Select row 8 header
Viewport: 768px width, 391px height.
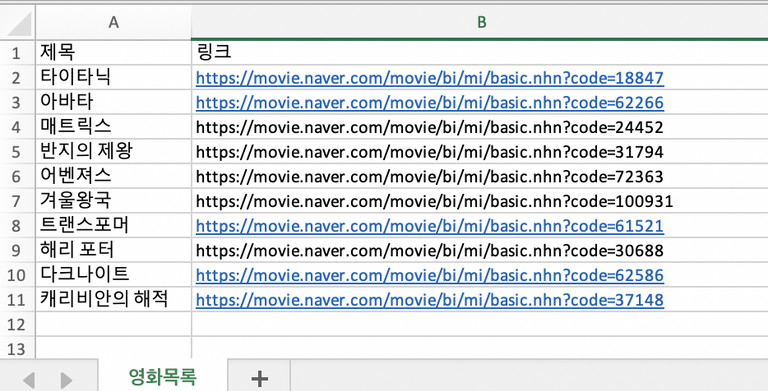17,225
